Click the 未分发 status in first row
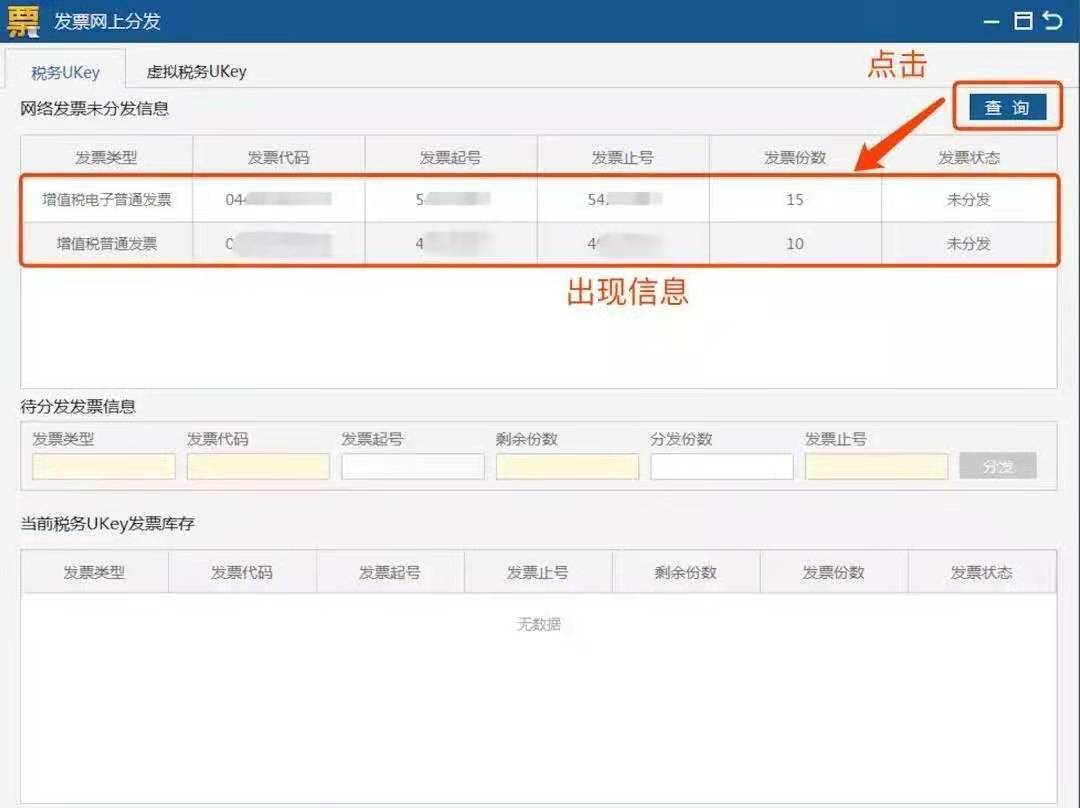 [968, 200]
